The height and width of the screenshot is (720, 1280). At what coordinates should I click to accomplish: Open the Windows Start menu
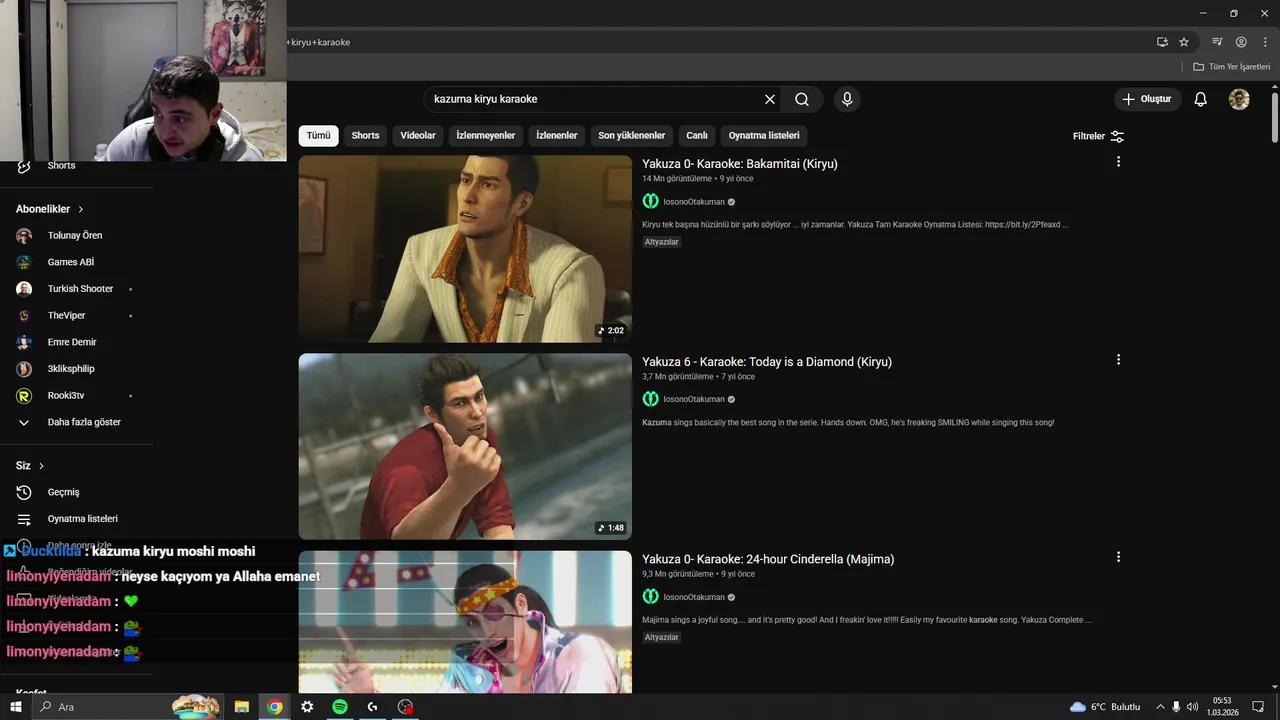[15, 707]
